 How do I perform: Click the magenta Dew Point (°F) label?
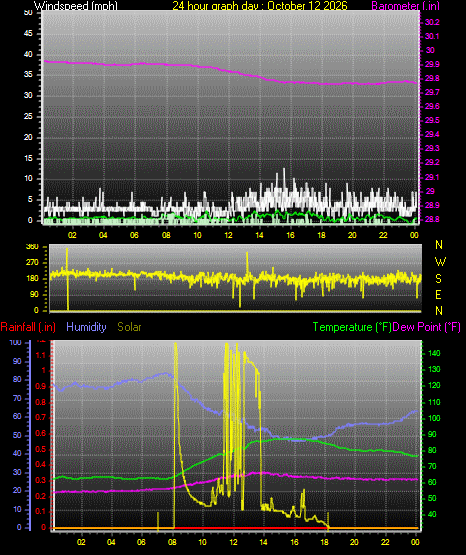click(426, 327)
